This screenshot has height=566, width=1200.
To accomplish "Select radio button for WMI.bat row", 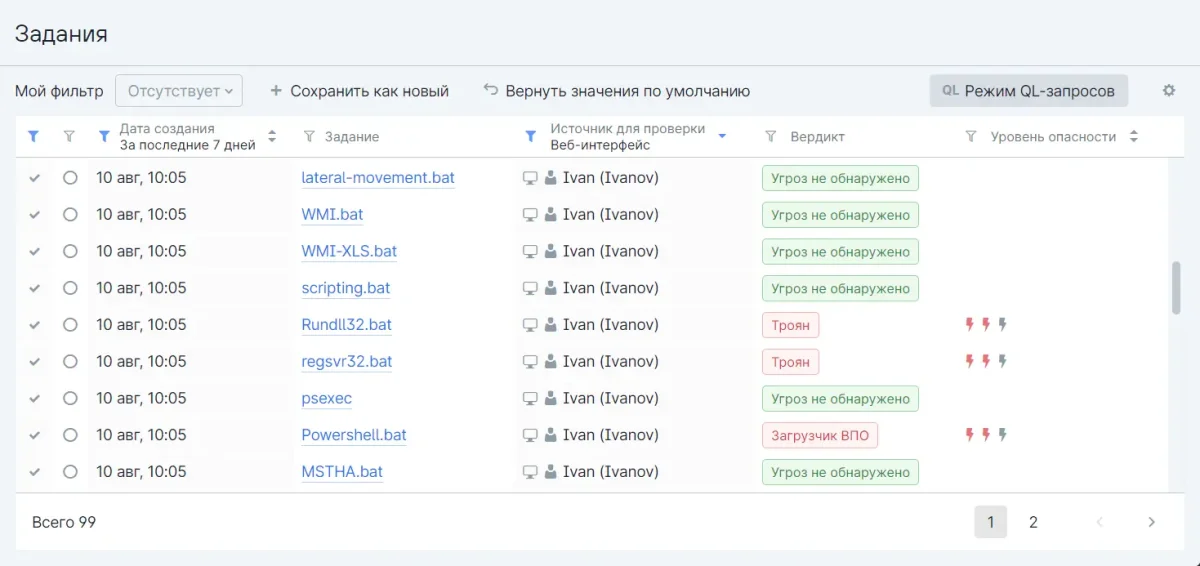I will pos(70,214).
